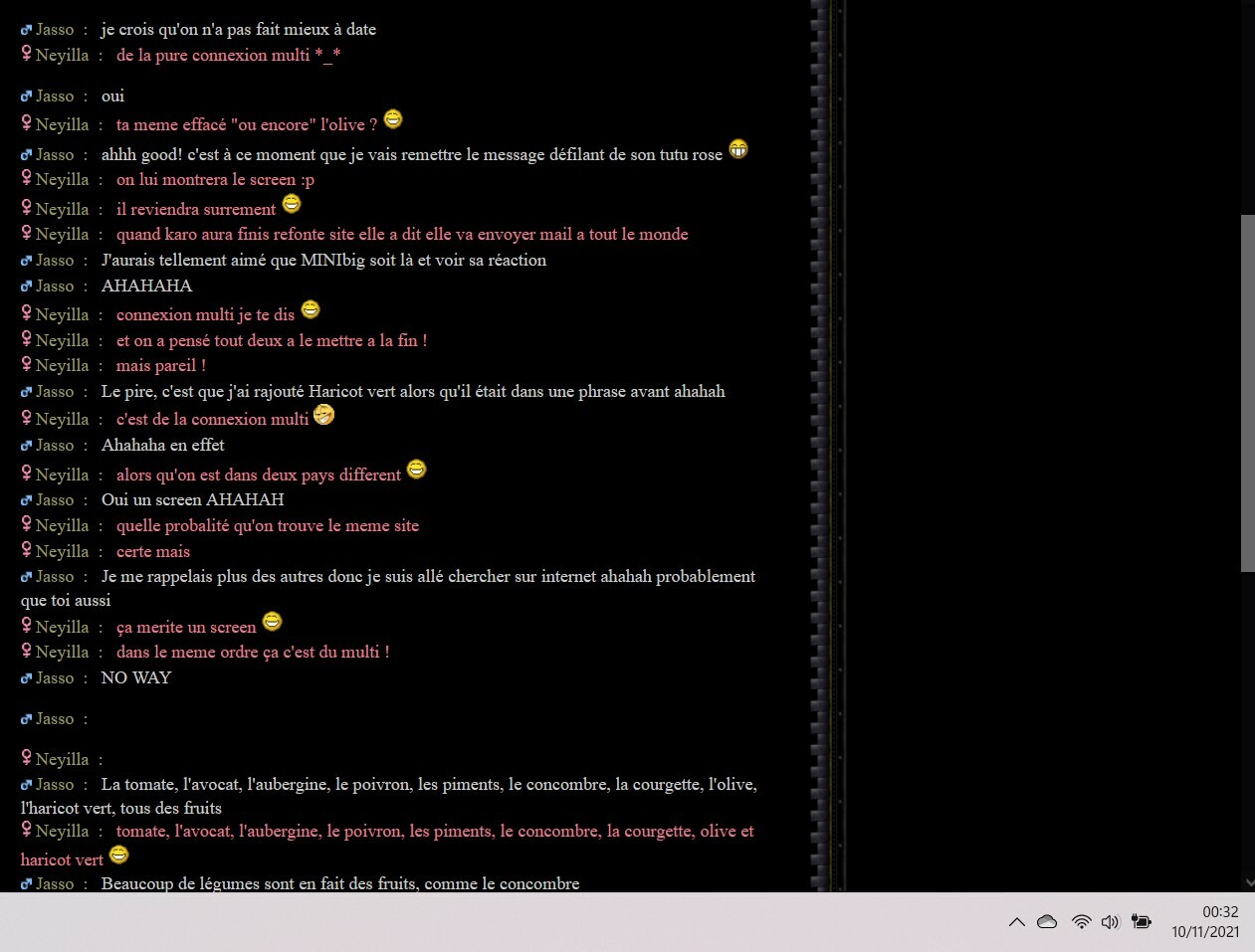The width and height of the screenshot is (1255, 952).
Task: Click the message "je crois qu'on n'a pas fait mieux à date"
Action: (x=239, y=30)
